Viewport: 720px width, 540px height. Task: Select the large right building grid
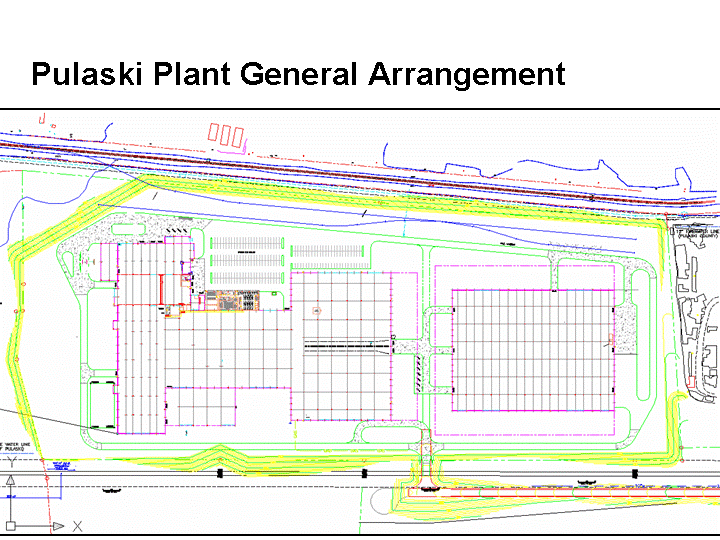point(530,350)
